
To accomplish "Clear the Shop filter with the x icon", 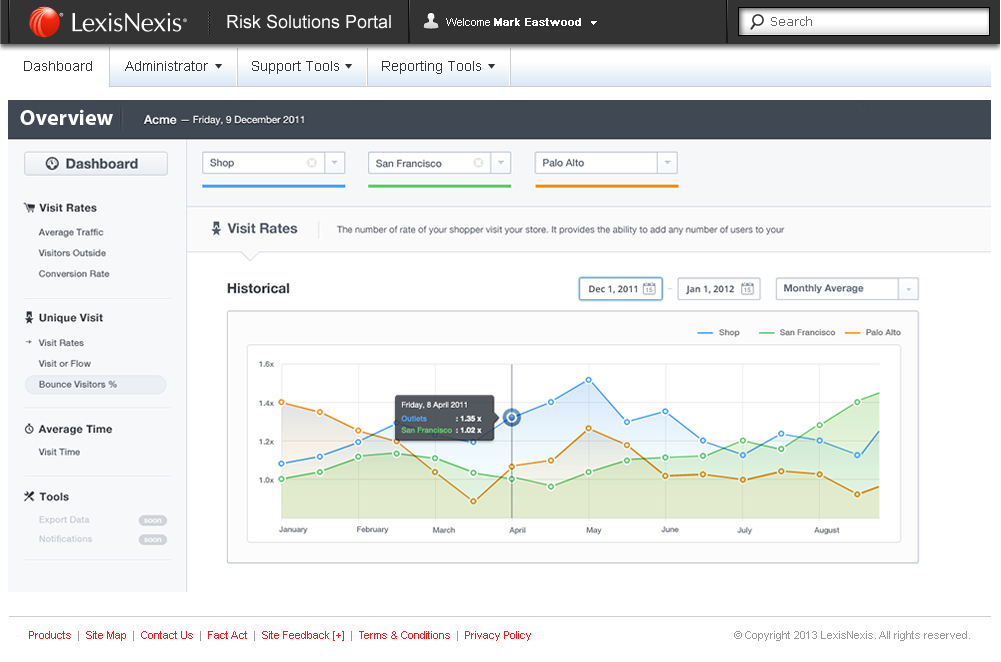I will (x=311, y=163).
